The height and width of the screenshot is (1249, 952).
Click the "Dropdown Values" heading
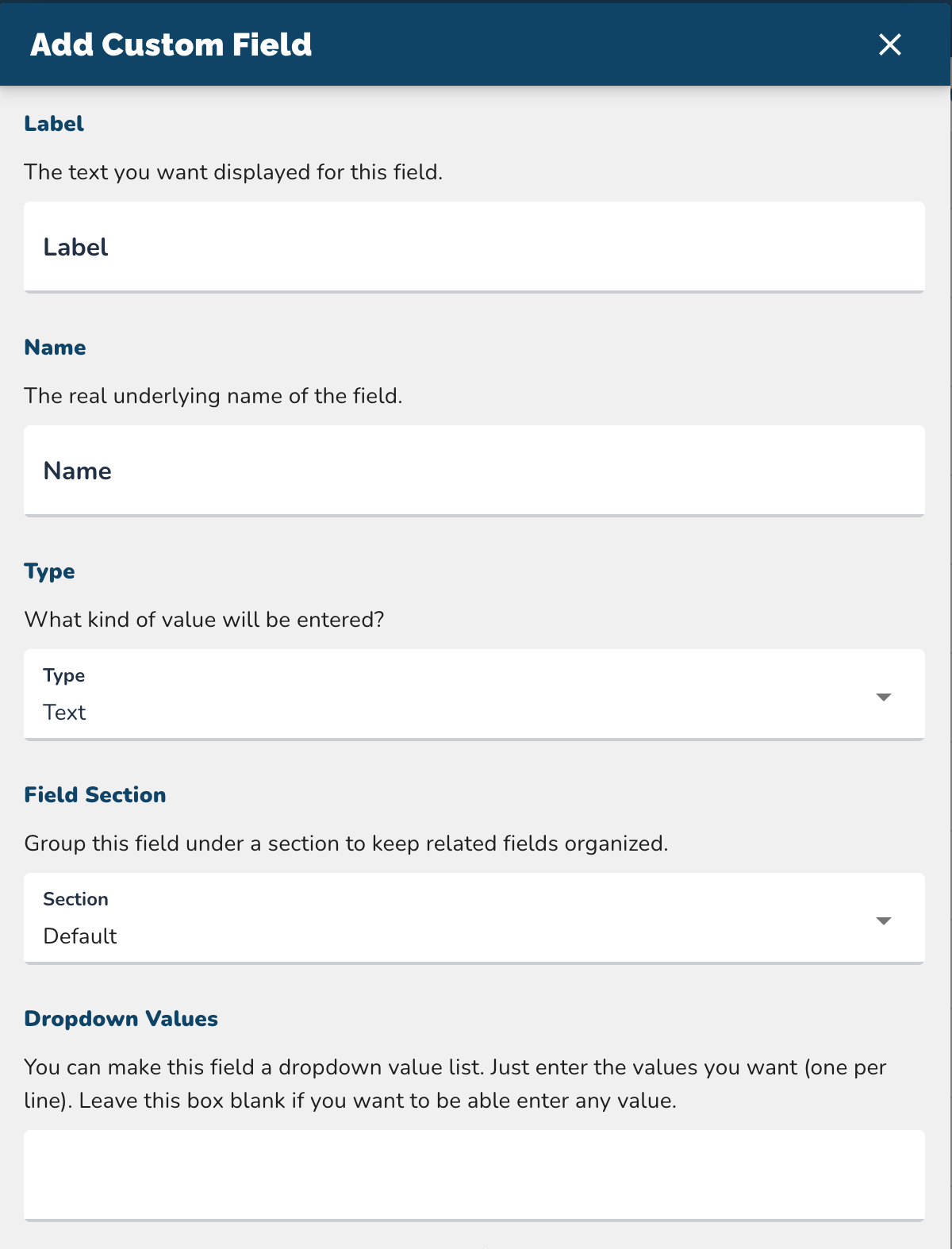121,1019
